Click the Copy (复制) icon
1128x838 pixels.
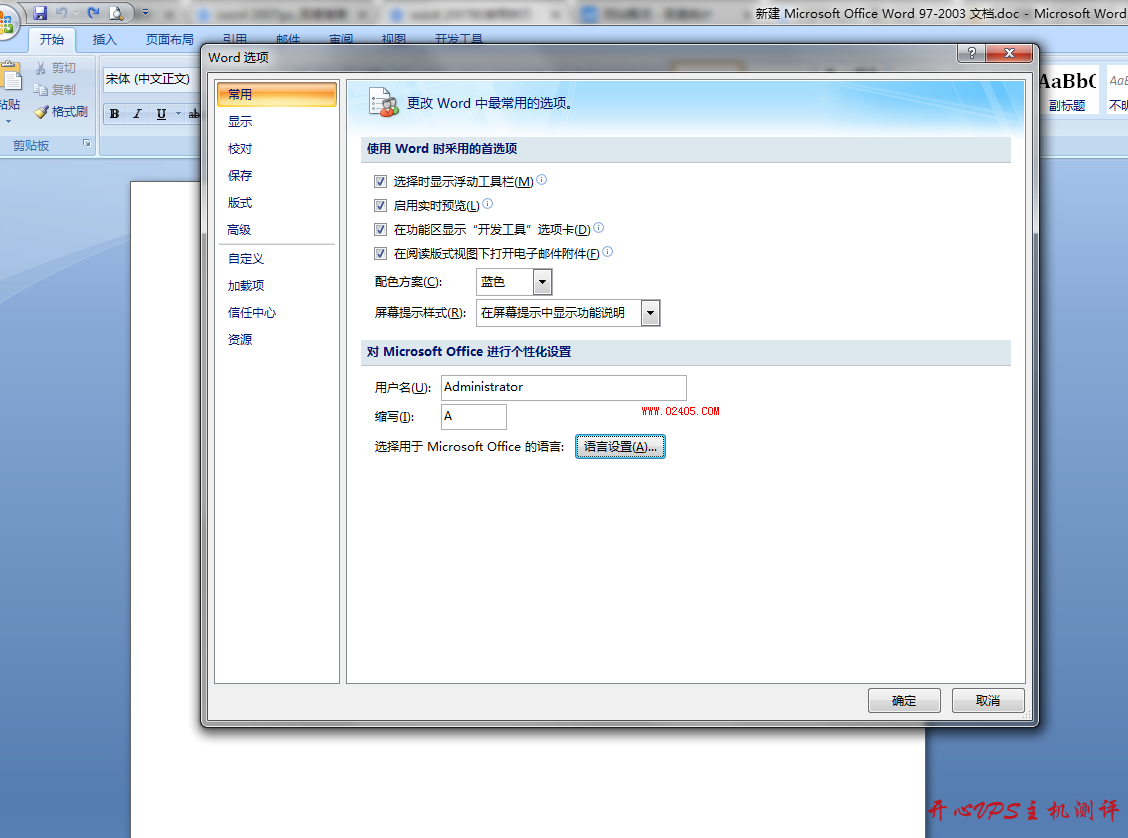(40, 89)
